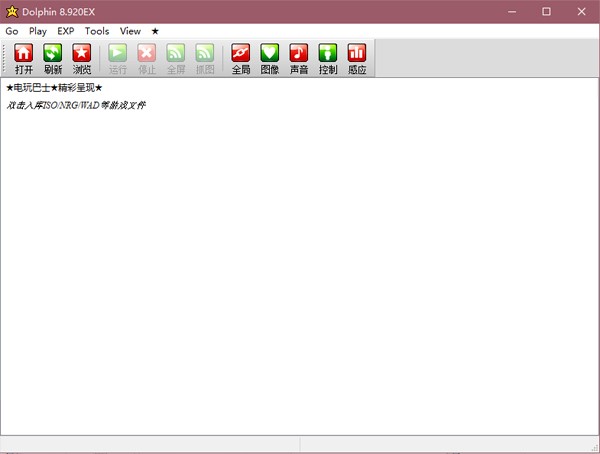Image resolution: width=600 pixels, height=454 pixels.
Task: Click the 停止 (Stop) X icon
Action: [147, 53]
